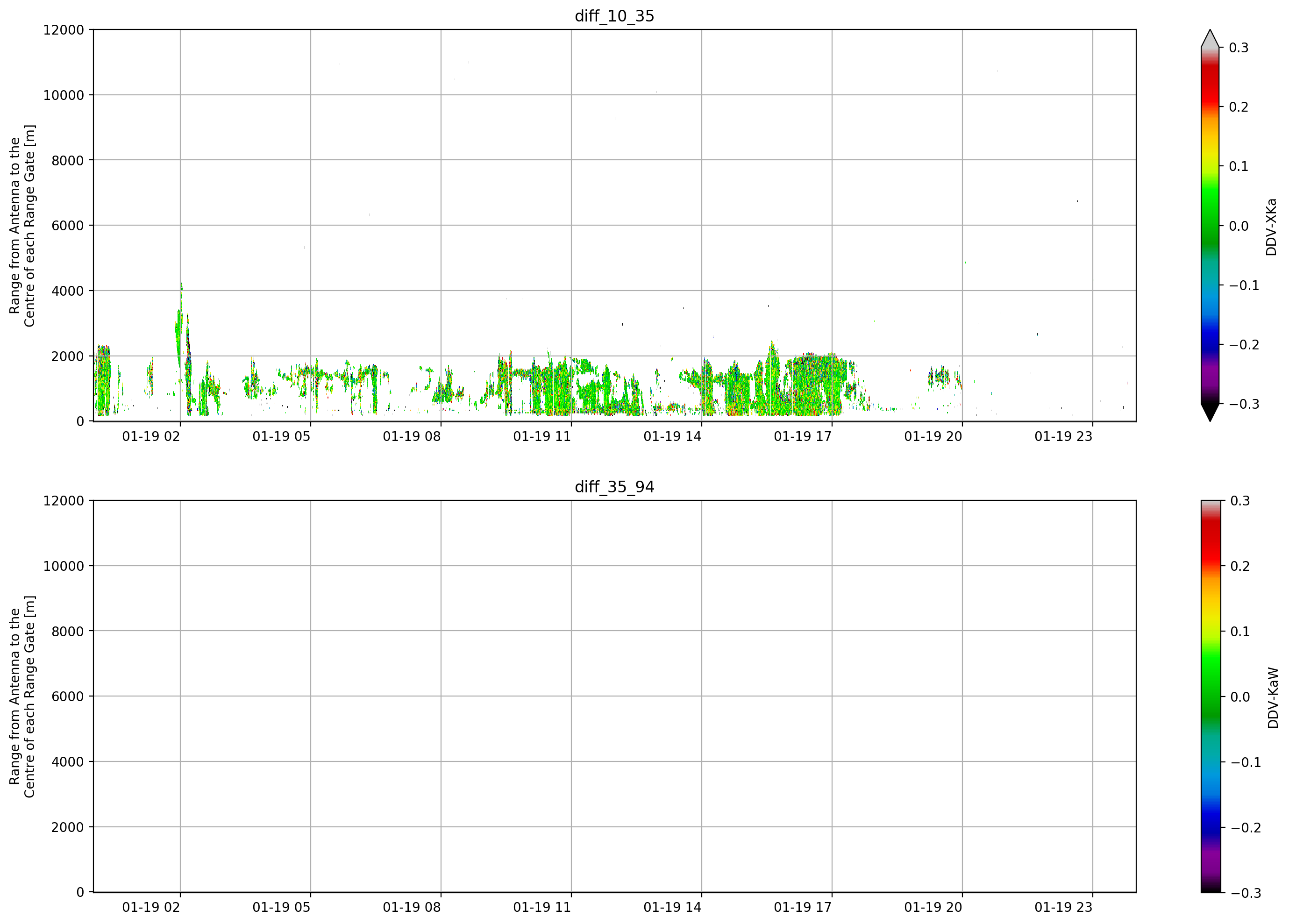Click the DDV-XKa colorbar gradient
The width and height of the screenshot is (1289, 924).
pyautogui.click(x=1210, y=226)
